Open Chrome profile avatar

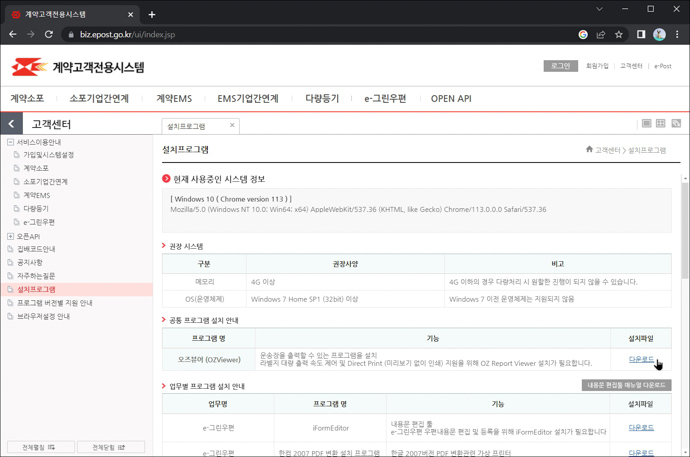(659, 34)
